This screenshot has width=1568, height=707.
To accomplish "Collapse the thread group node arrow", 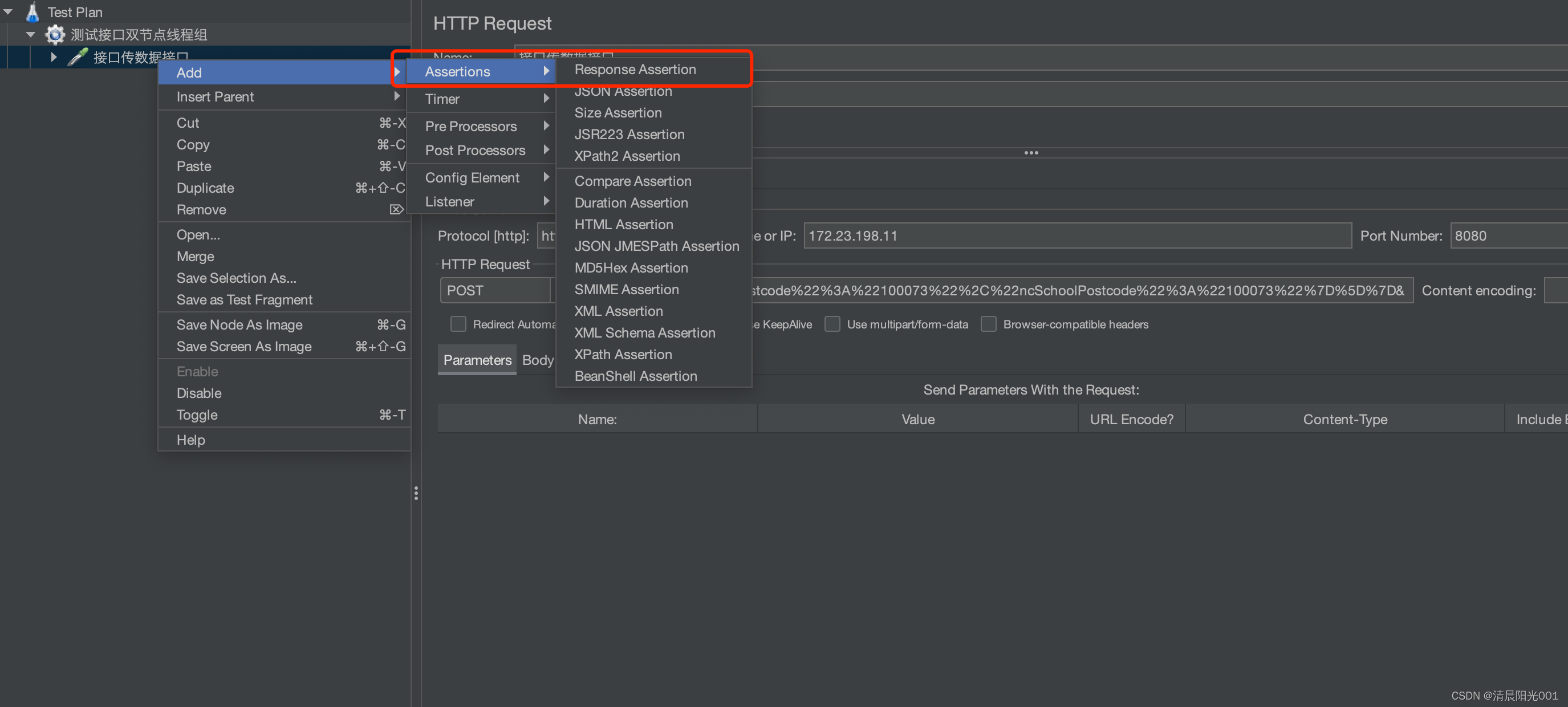I will click(x=30, y=35).
